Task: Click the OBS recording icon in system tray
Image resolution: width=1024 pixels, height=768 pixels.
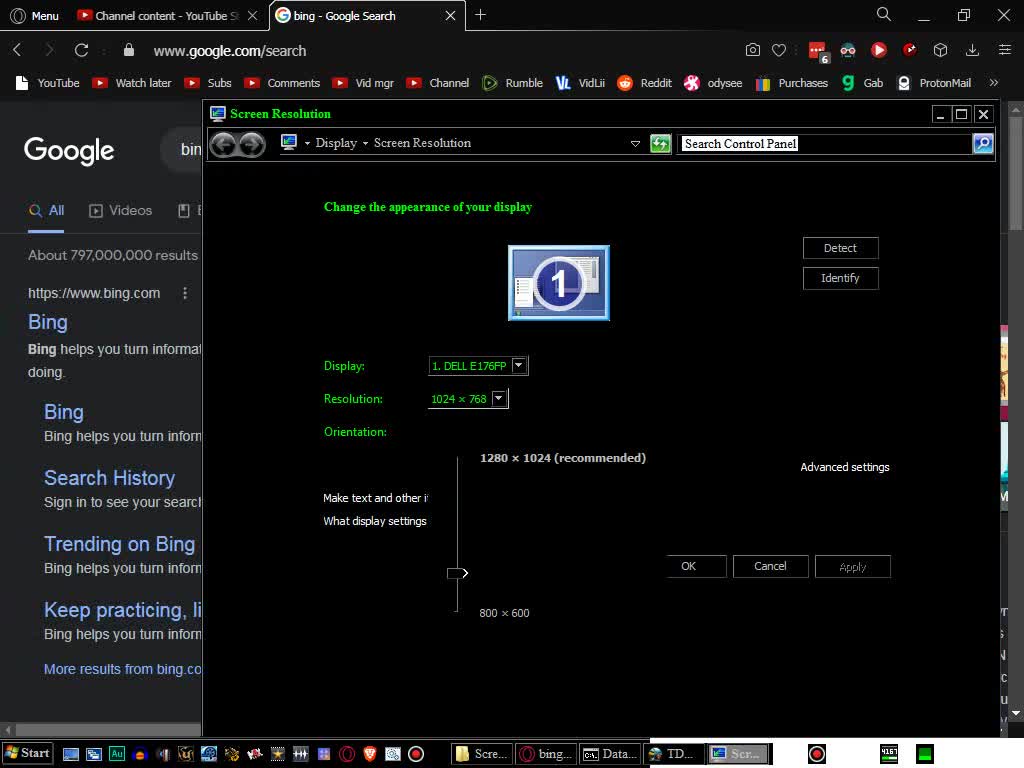Action: (x=816, y=753)
